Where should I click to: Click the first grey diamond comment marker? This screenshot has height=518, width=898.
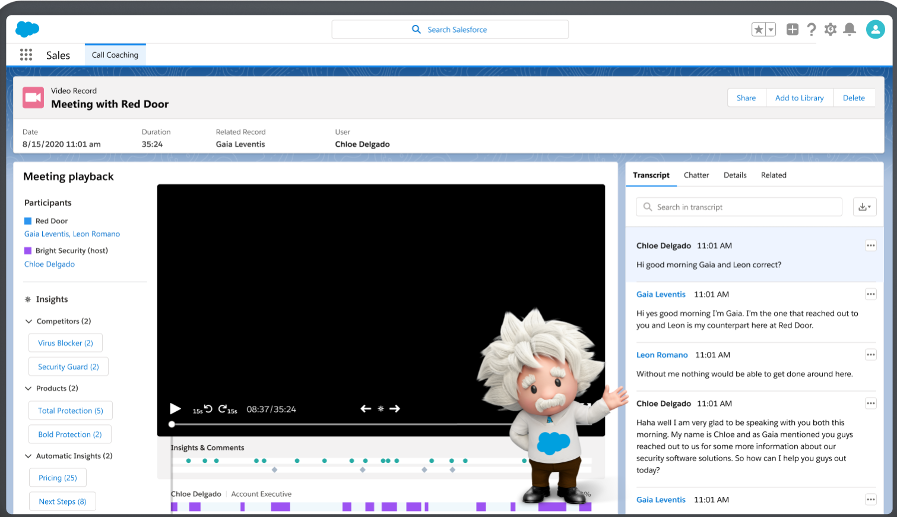(x=274, y=470)
